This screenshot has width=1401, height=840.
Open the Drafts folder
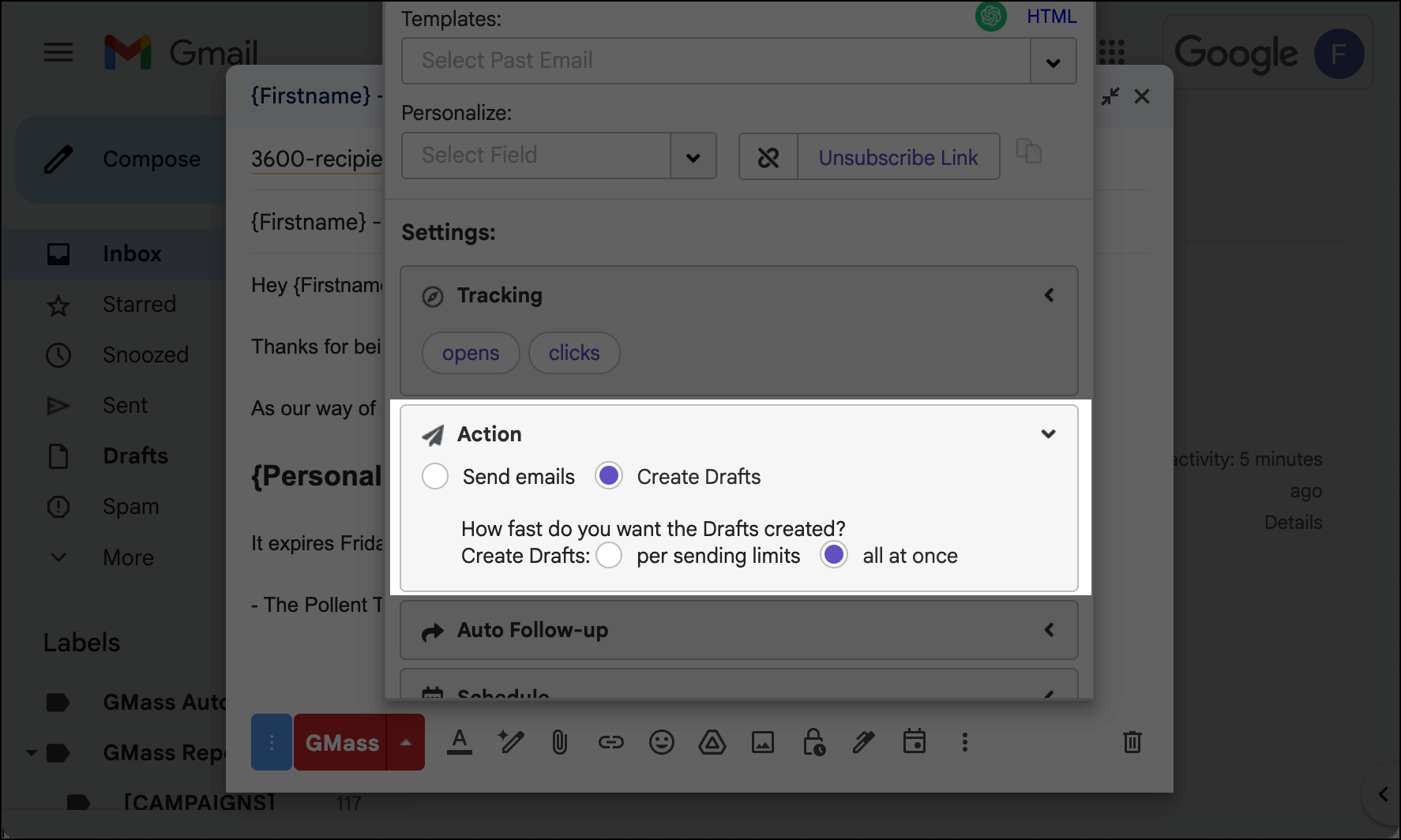click(x=135, y=456)
